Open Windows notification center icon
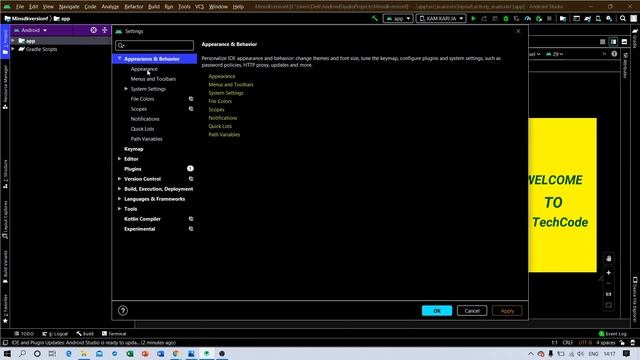 coord(627,353)
